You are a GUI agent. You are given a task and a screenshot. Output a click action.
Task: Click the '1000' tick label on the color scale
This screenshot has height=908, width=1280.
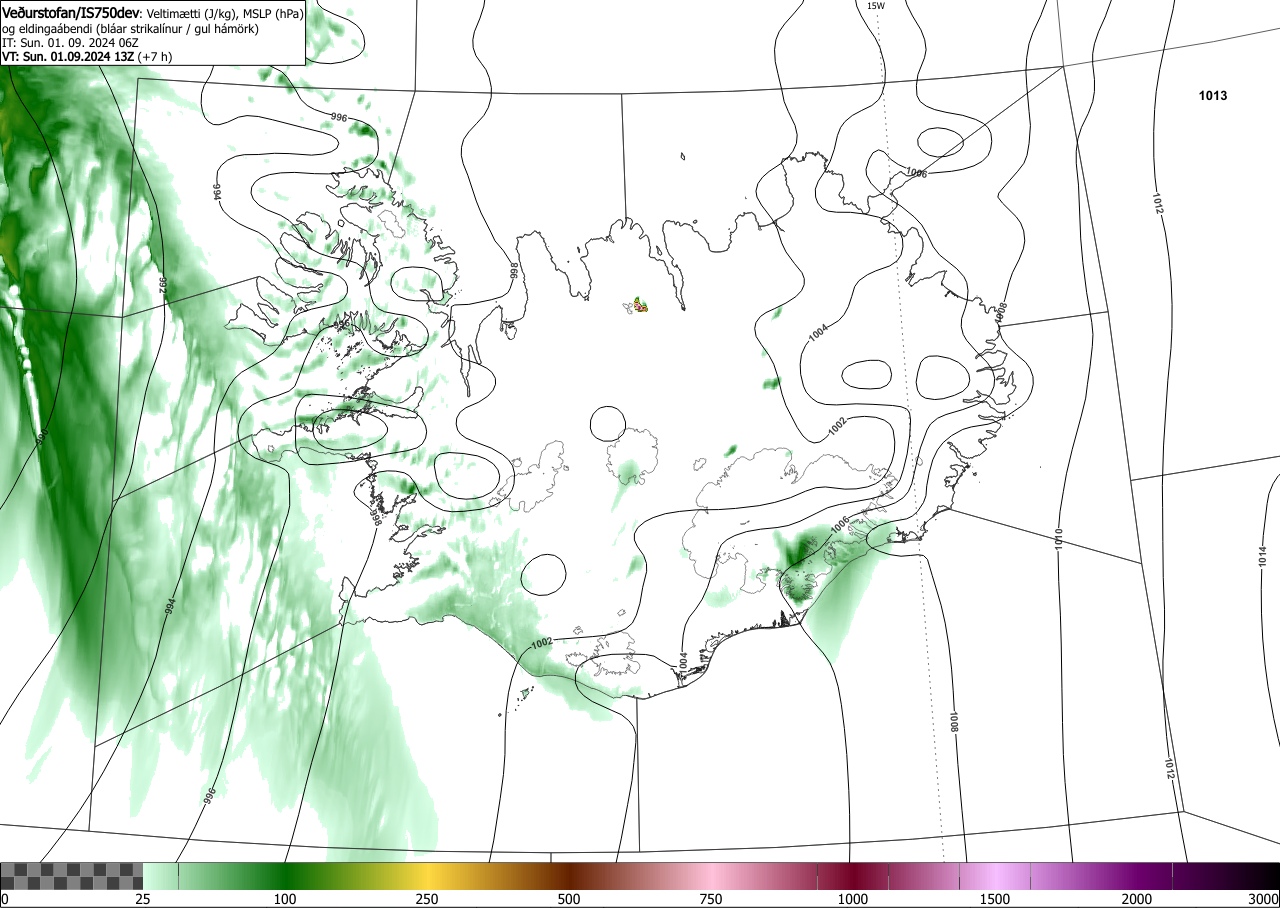coord(853,899)
